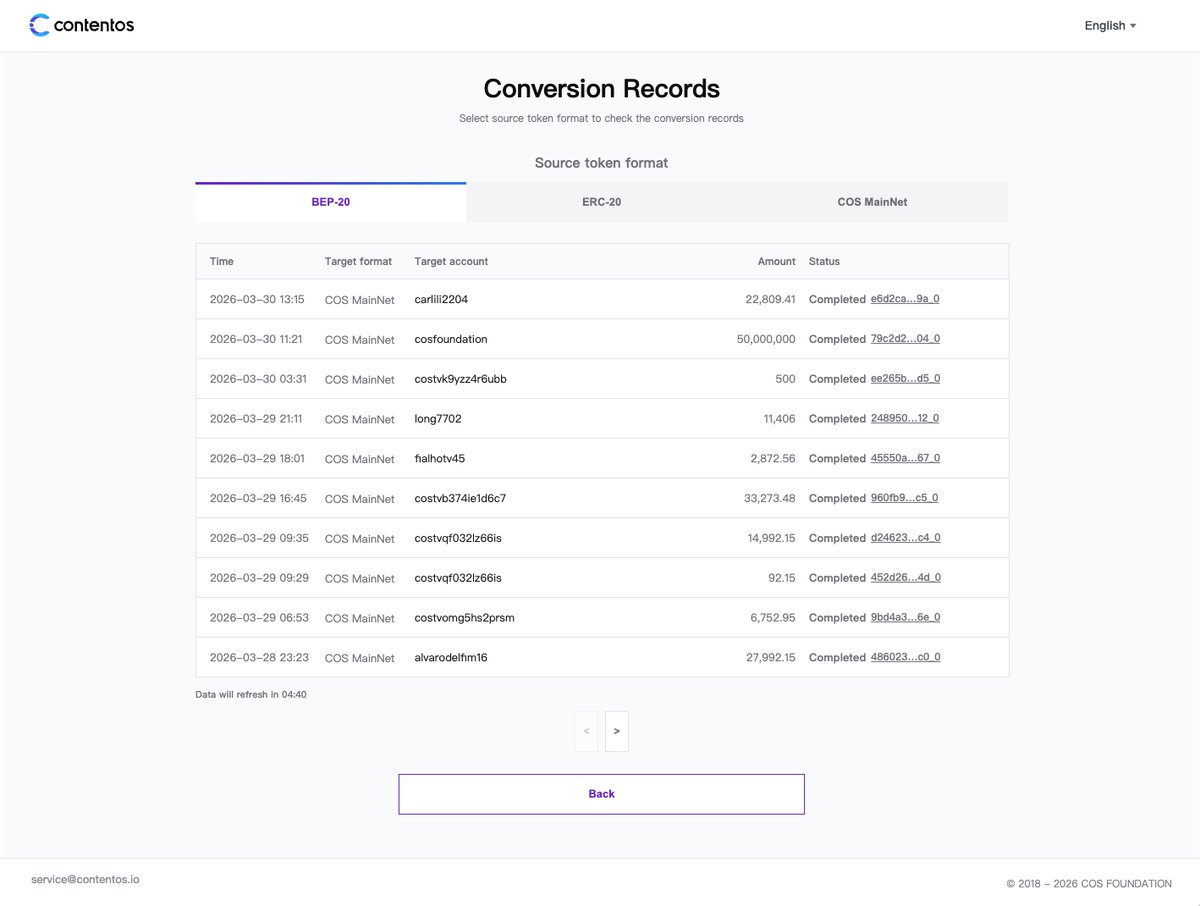This screenshot has width=1200, height=906.
Task: Click the Status column header
Action: [824, 261]
